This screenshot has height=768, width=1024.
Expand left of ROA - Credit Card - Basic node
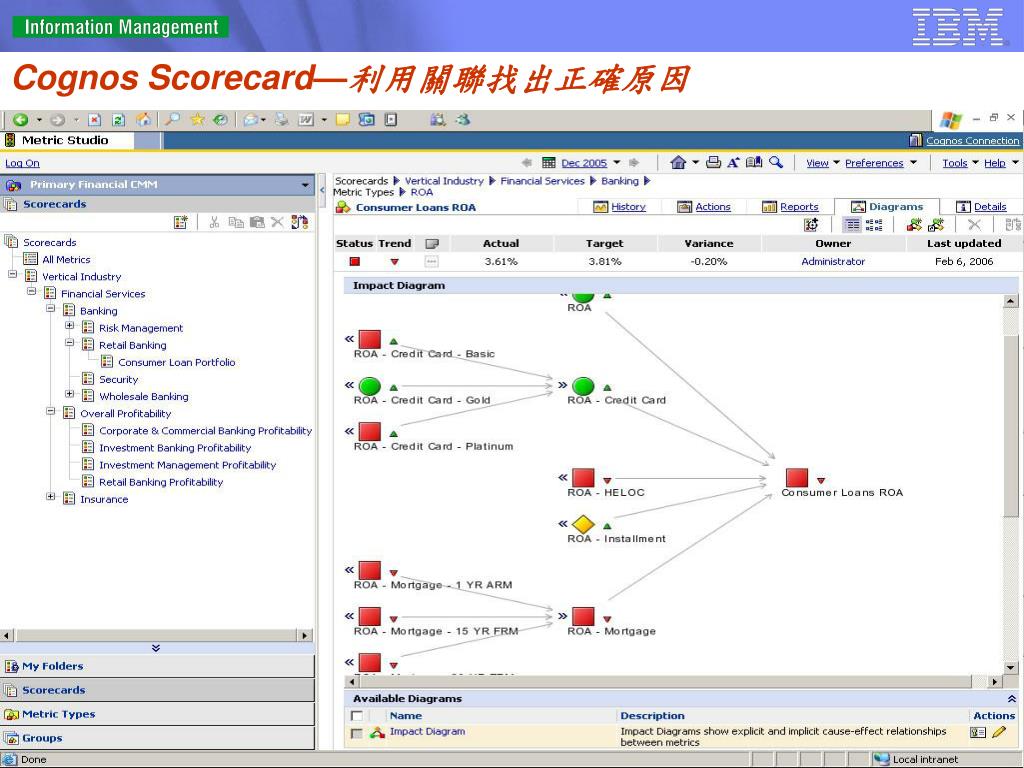click(349, 339)
